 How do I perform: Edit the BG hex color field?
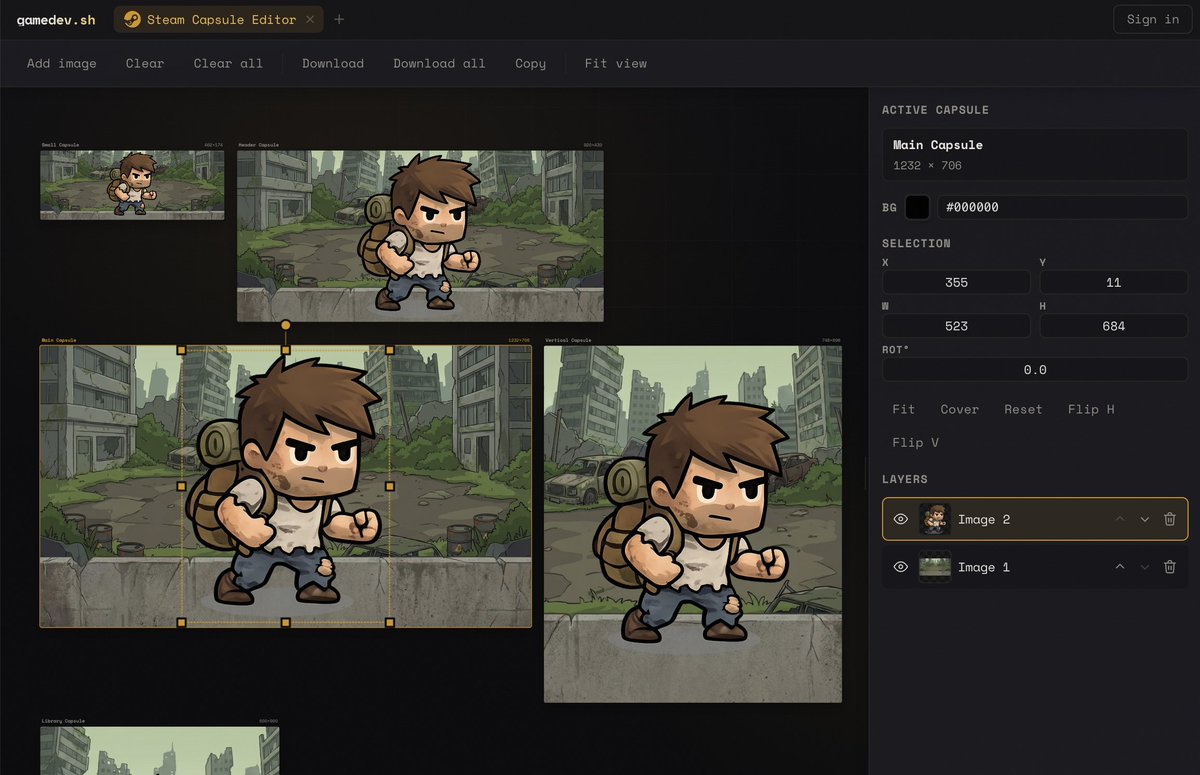point(1062,207)
